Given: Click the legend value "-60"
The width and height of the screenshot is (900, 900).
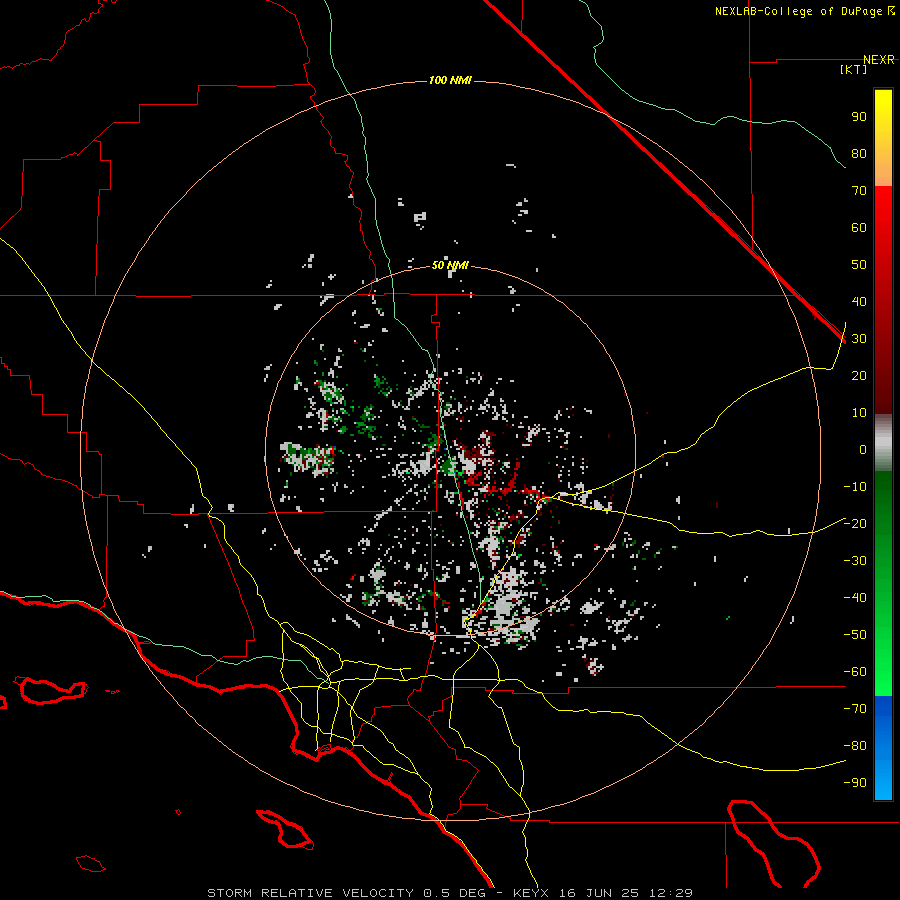Looking at the screenshot, I should click(x=855, y=672).
